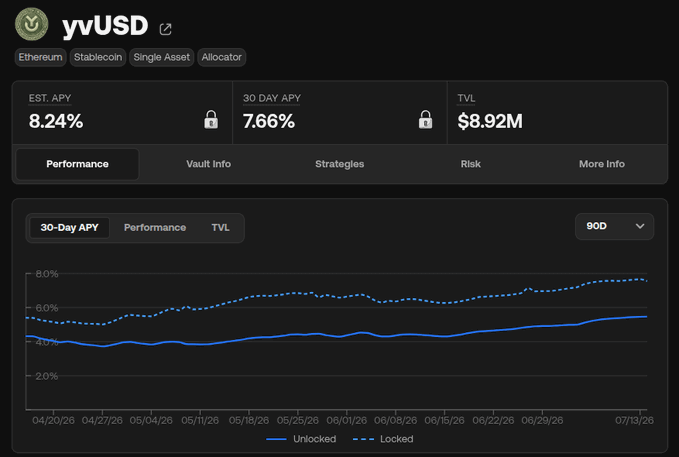The image size is (679, 457).
Task: Click the lock icon beside EST. APY
Action: (x=211, y=120)
